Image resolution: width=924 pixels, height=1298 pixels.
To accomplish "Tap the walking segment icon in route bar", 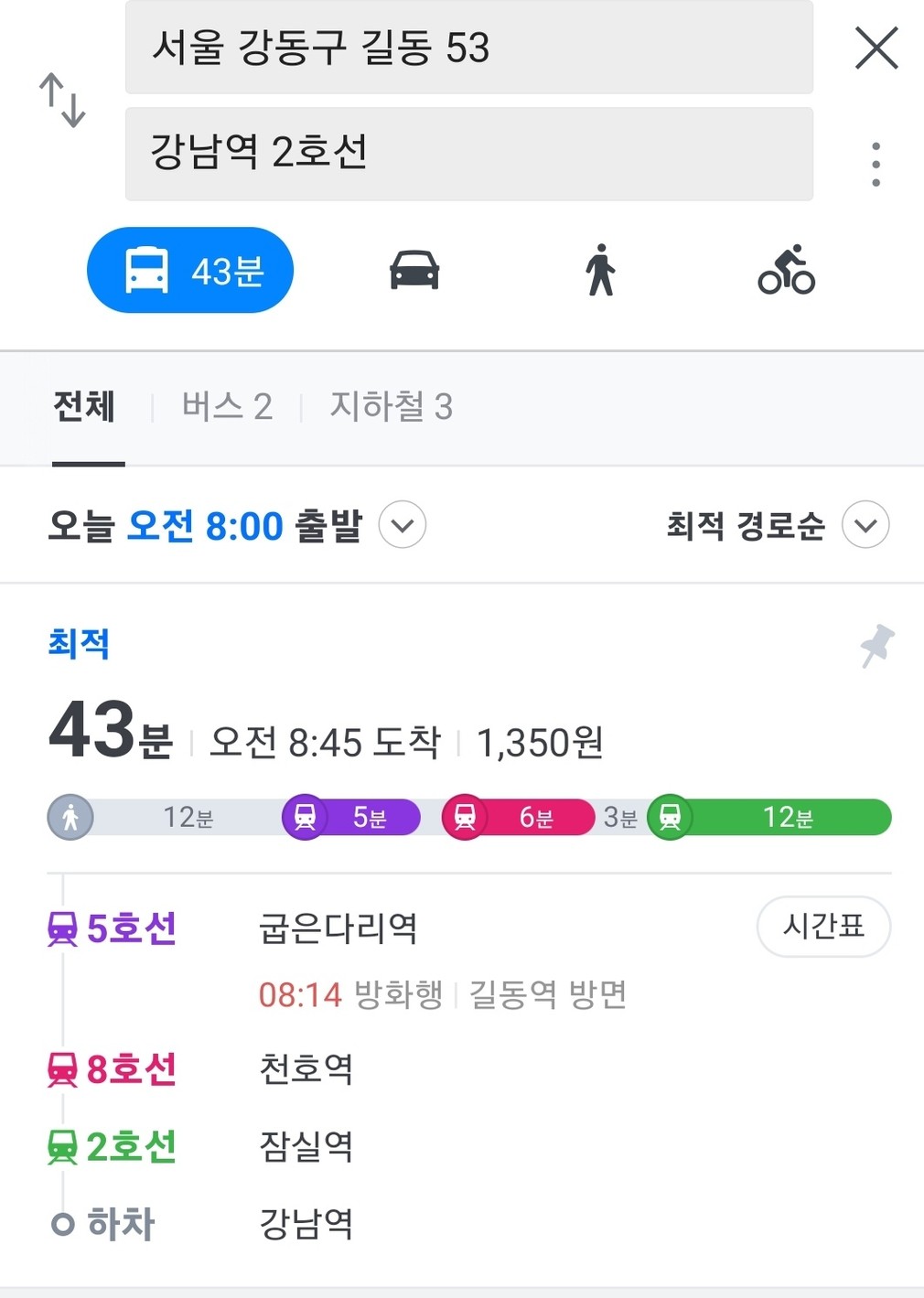I will (70, 817).
